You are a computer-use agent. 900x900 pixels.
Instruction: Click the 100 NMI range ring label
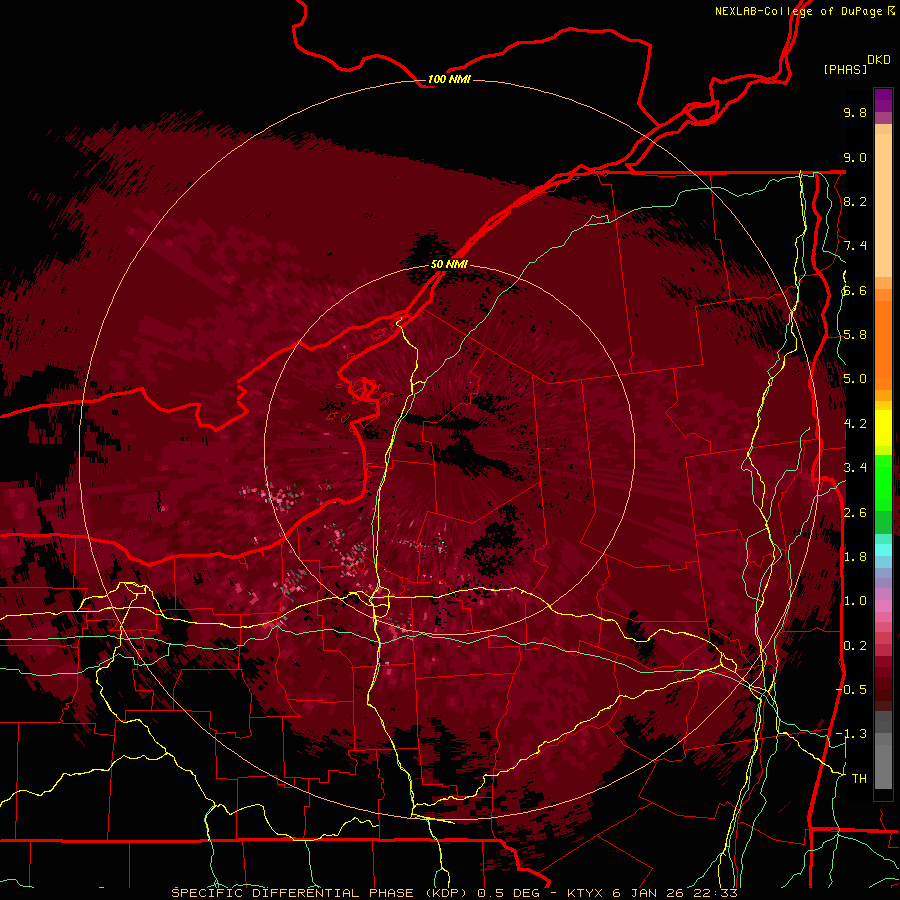pyautogui.click(x=449, y=79)
